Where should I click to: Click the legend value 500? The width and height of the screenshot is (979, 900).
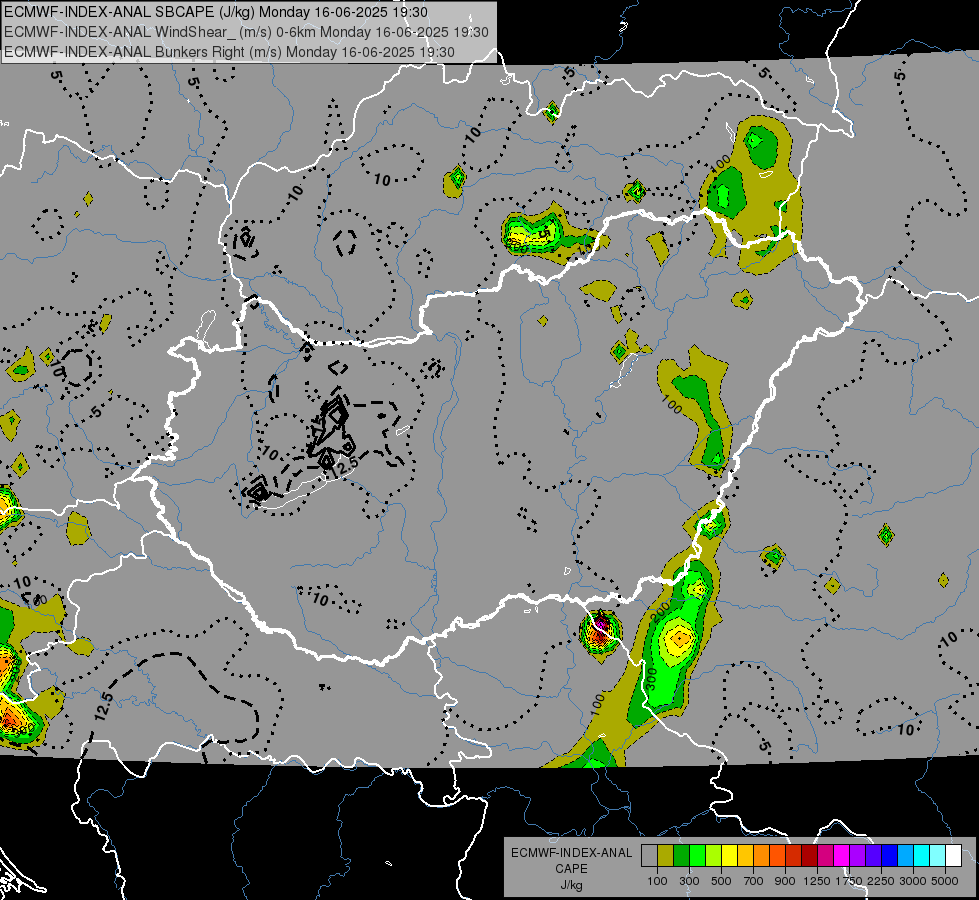pos(721,881)
